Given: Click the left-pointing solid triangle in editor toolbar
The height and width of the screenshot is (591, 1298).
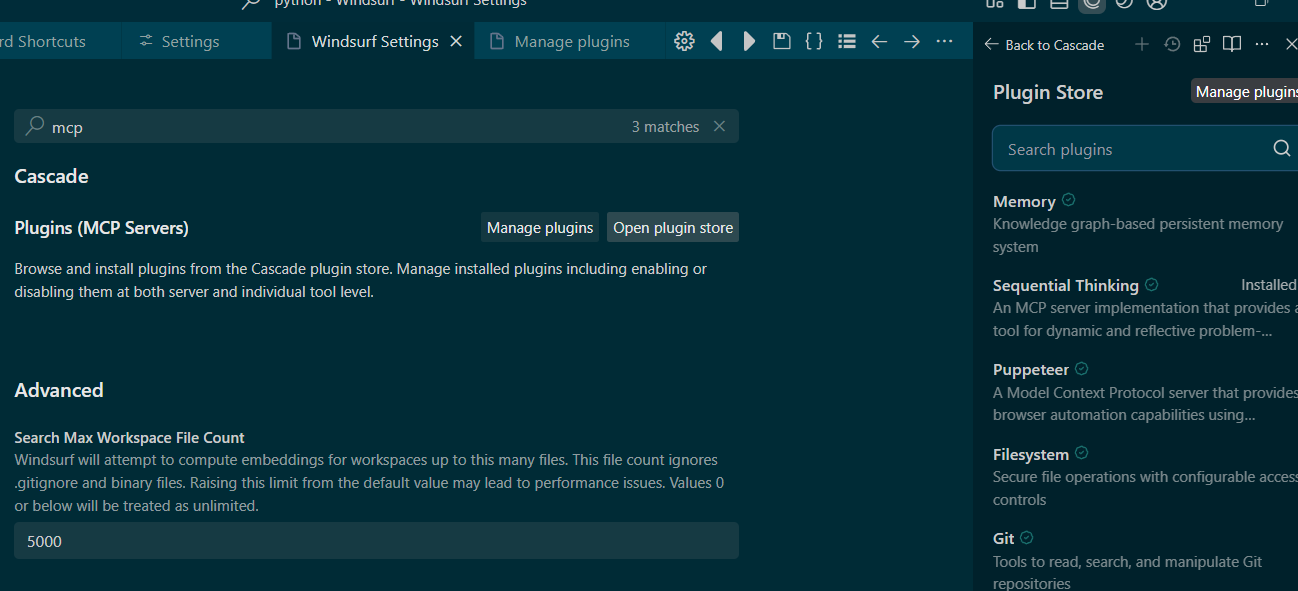Looking at the screenshot, I should 716,41.
